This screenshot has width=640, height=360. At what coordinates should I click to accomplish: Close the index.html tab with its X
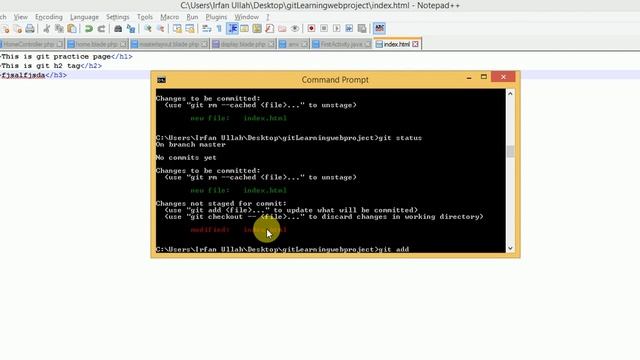(x=415, y=44)
